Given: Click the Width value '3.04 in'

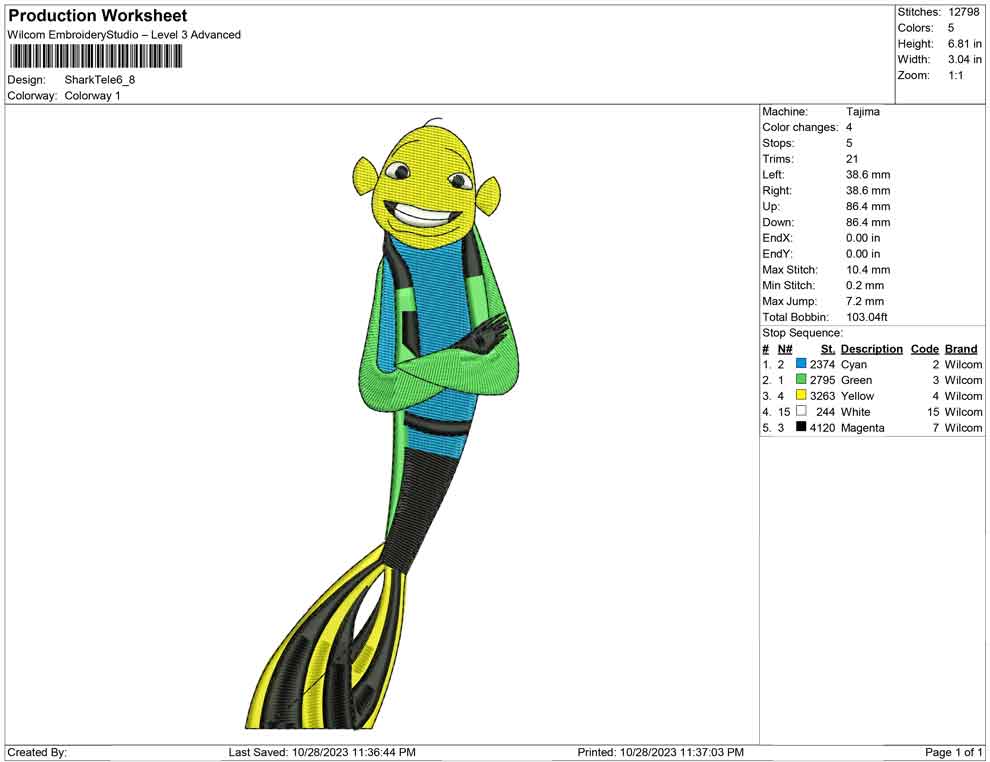Looking at the screenshot, I should tap(964, 59).
